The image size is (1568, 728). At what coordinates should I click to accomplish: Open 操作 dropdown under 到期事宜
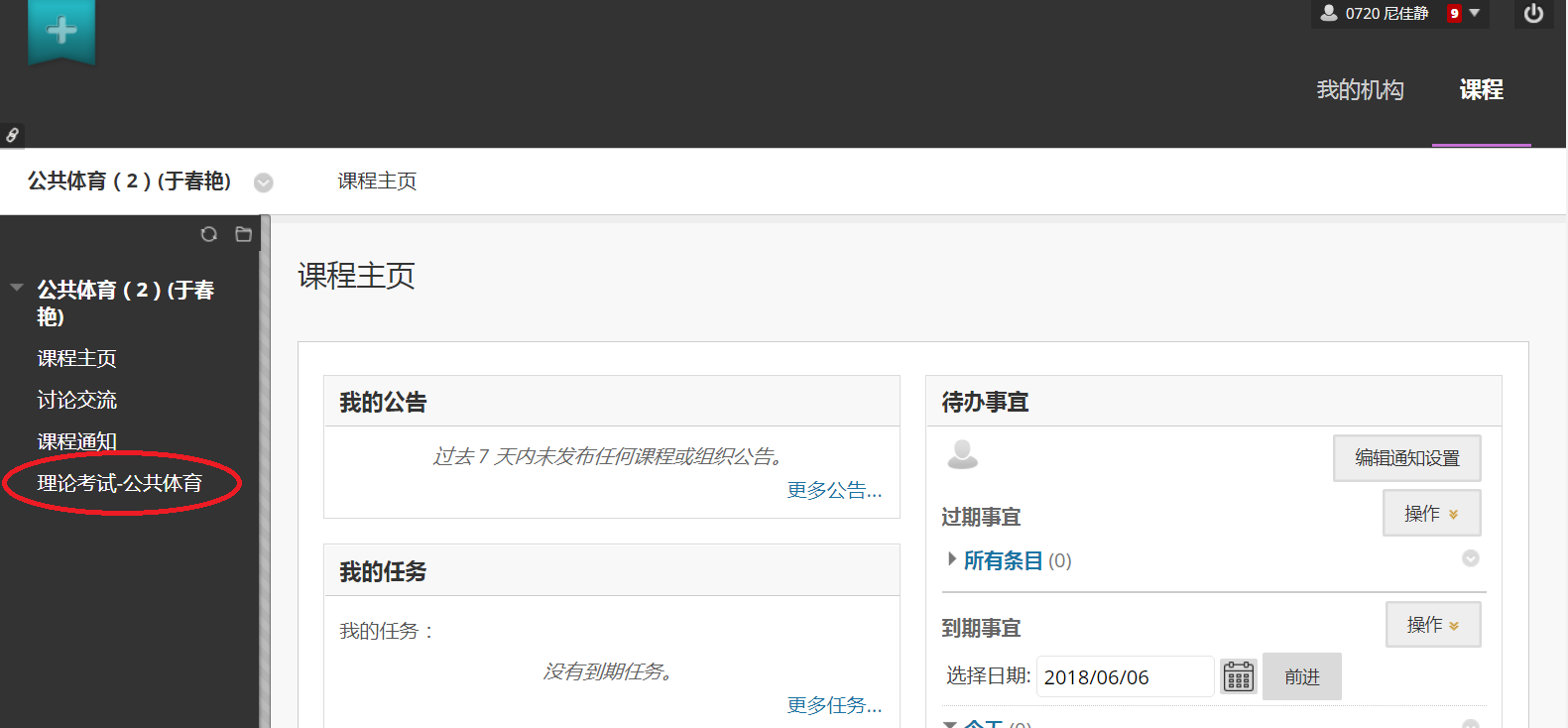tap(1432, 625)
